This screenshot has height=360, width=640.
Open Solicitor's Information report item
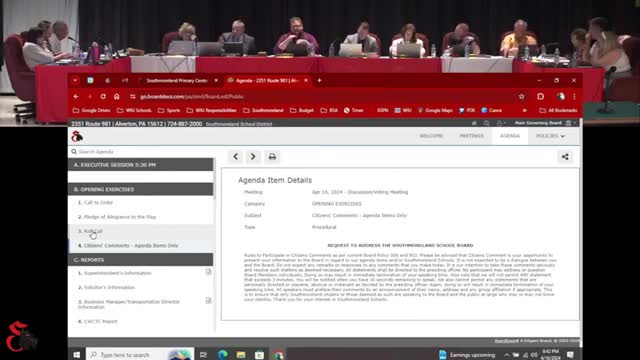pos(106,287)
